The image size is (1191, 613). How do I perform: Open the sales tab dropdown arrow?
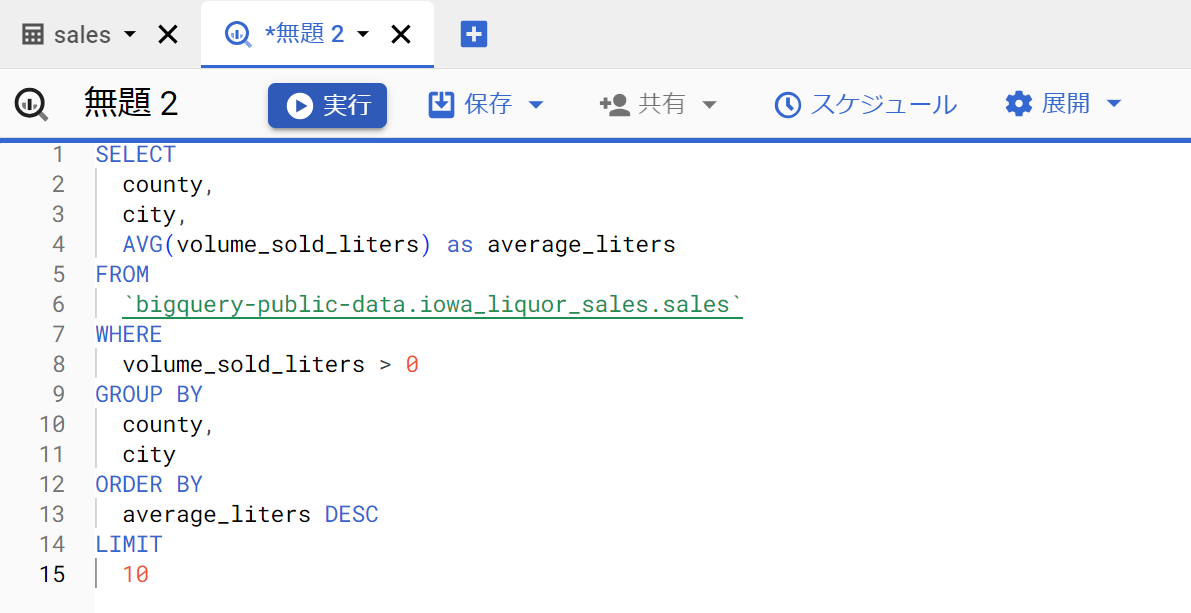[x=129, y=34]
